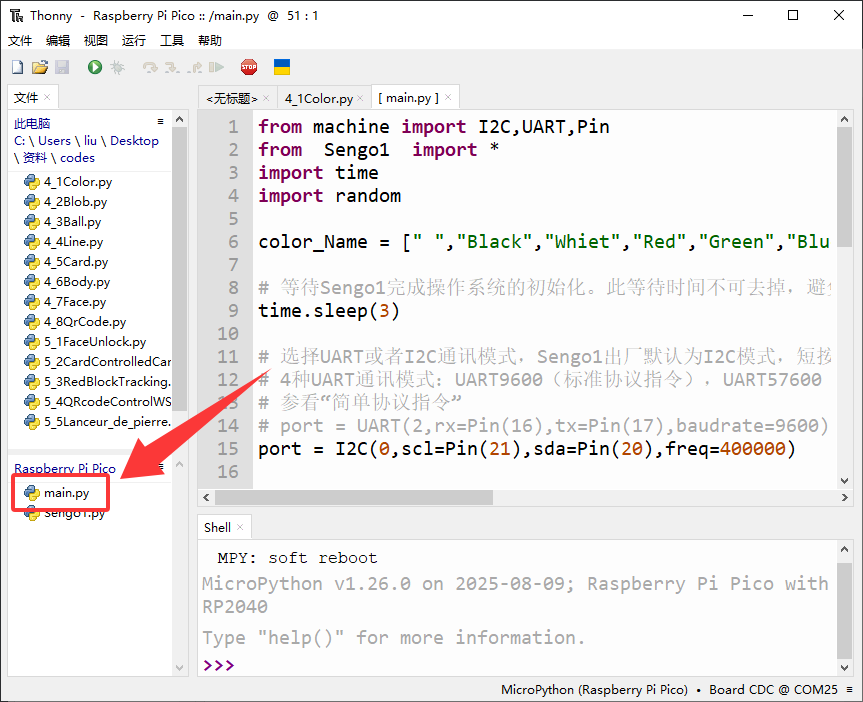The height and width of the screenshot is (702, 863).
Task: Click the local files scrollbar up arrow
Action: click(179, 119)
